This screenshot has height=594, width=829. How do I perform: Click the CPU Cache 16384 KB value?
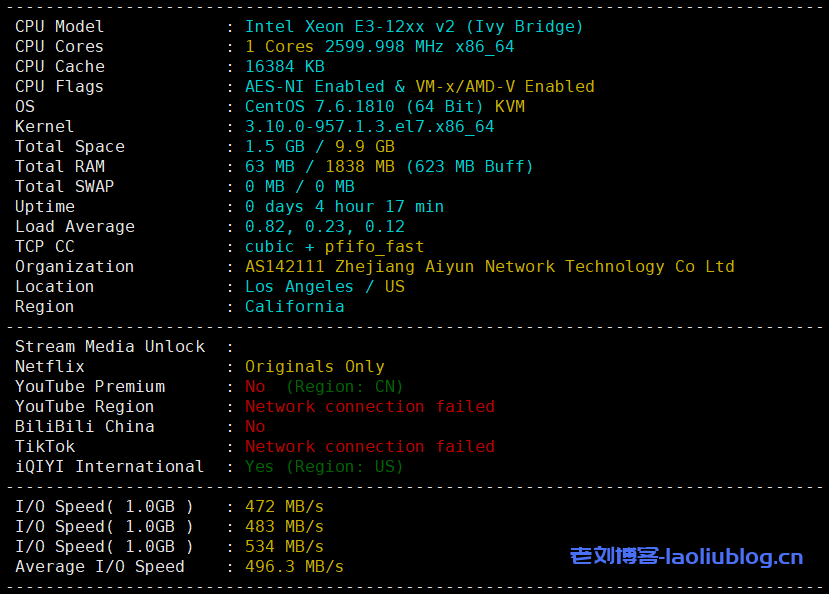pos(284,67)
